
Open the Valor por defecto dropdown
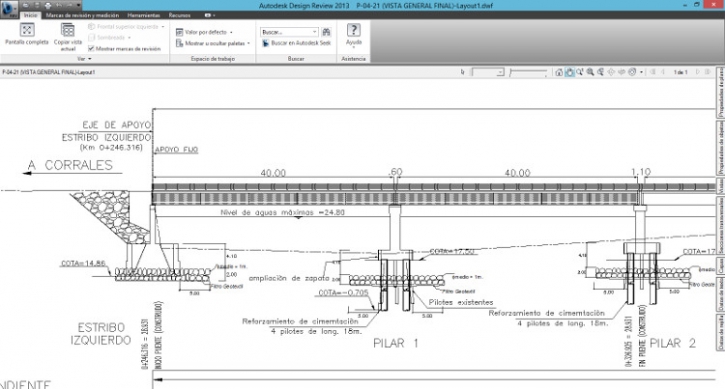pos(204,32)
